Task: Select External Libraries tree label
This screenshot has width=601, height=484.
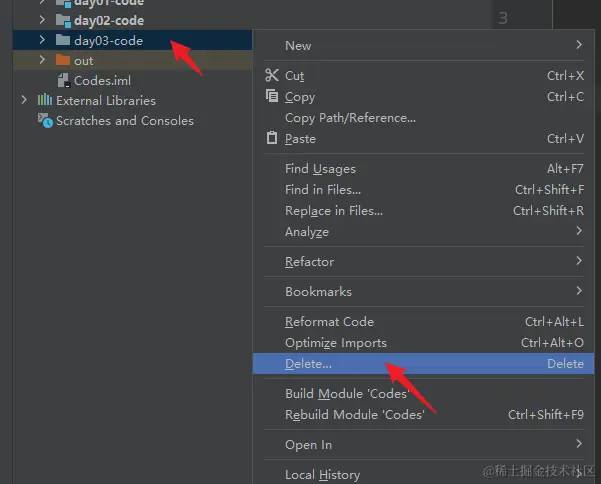Action: 106,100
